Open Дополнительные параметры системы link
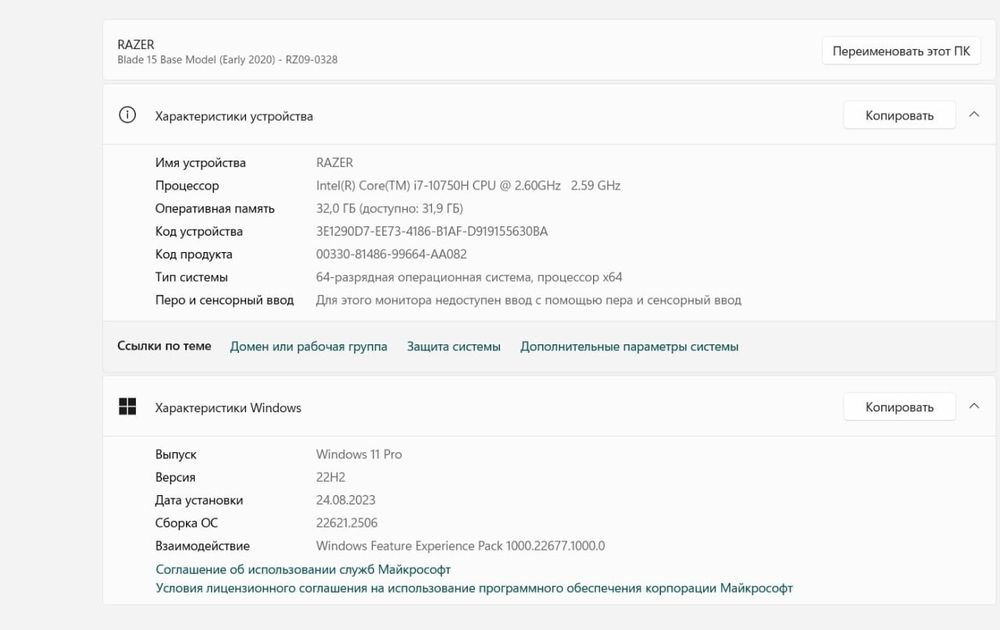This screenshot has width=1000, height=630. [x=629, y=346]
